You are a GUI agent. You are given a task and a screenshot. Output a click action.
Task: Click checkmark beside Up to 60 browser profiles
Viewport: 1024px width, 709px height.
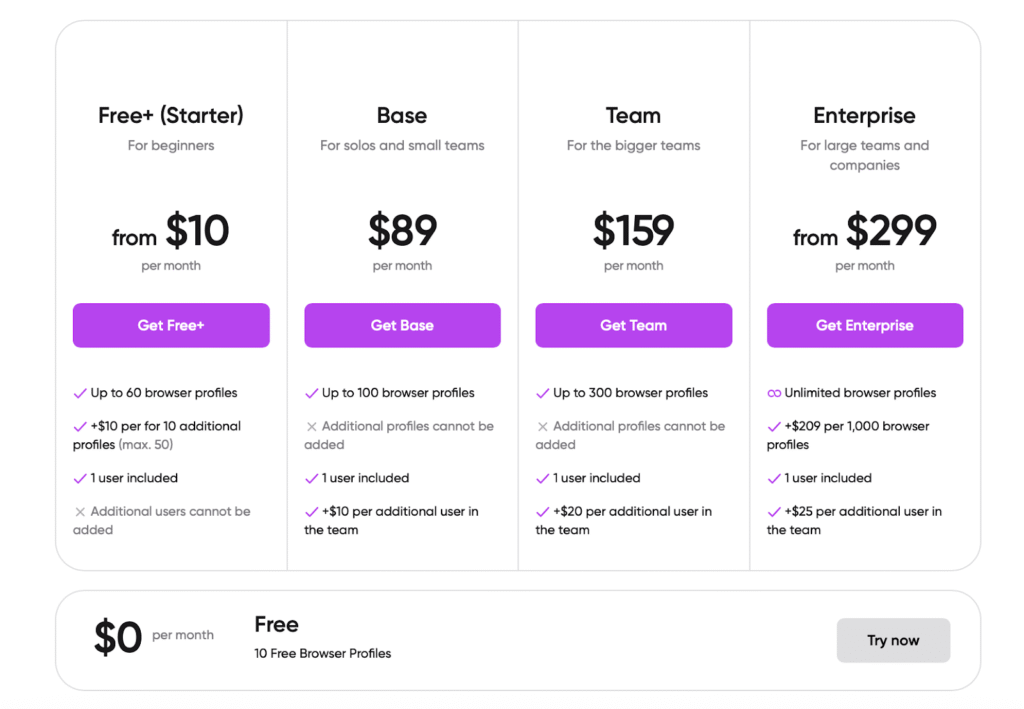[80, 393]
